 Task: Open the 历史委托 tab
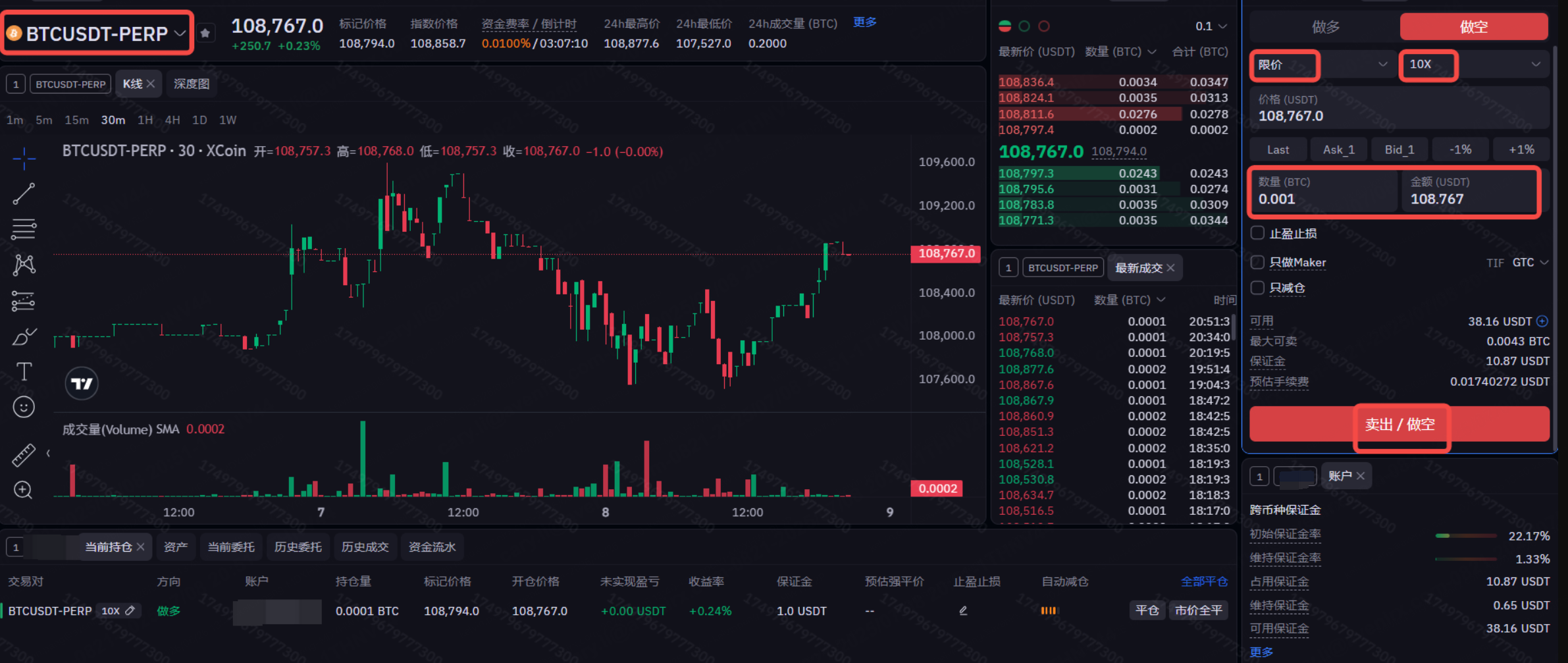(x=298, y=547)
